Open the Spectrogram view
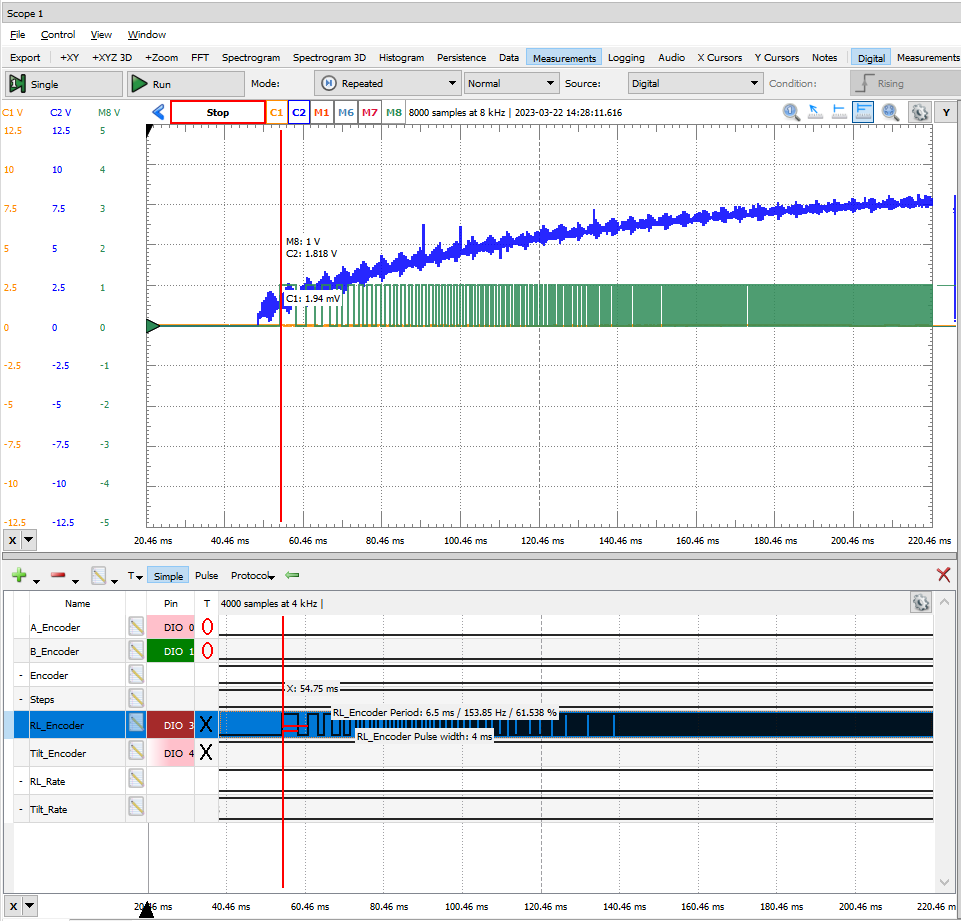 tap(251, 58)
